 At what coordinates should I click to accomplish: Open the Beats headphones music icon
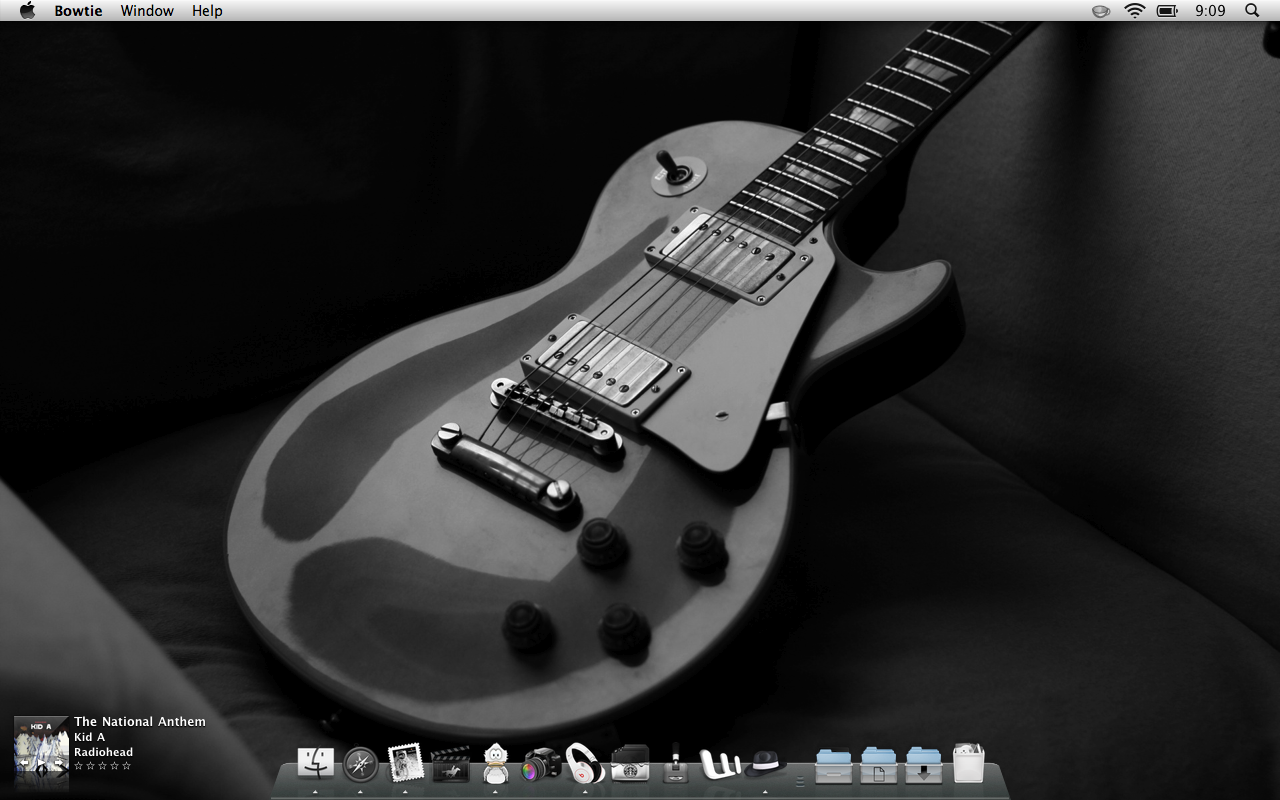coord(585,763)
